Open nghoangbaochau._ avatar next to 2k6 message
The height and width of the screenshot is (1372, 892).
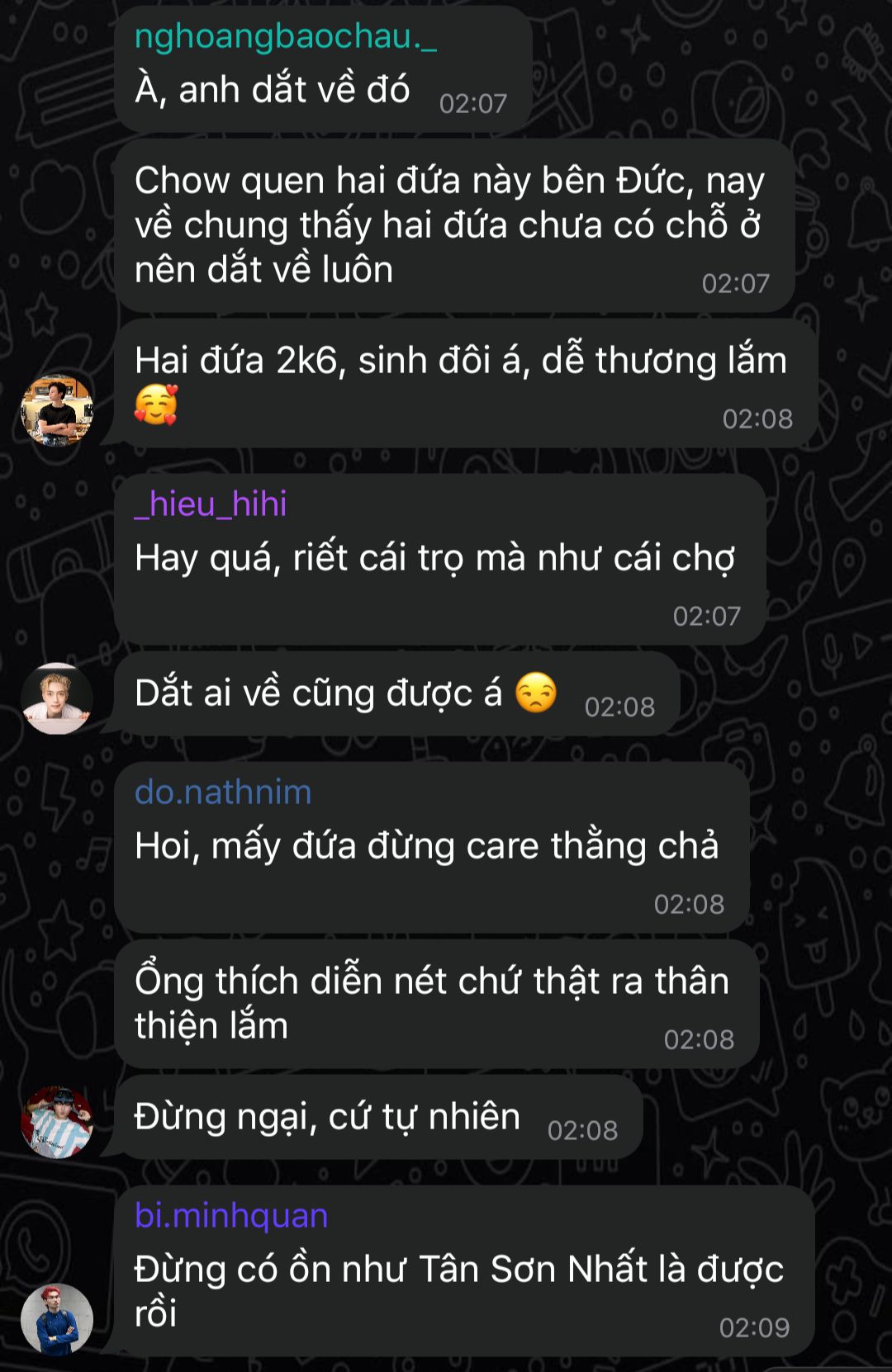coord(57,410)
